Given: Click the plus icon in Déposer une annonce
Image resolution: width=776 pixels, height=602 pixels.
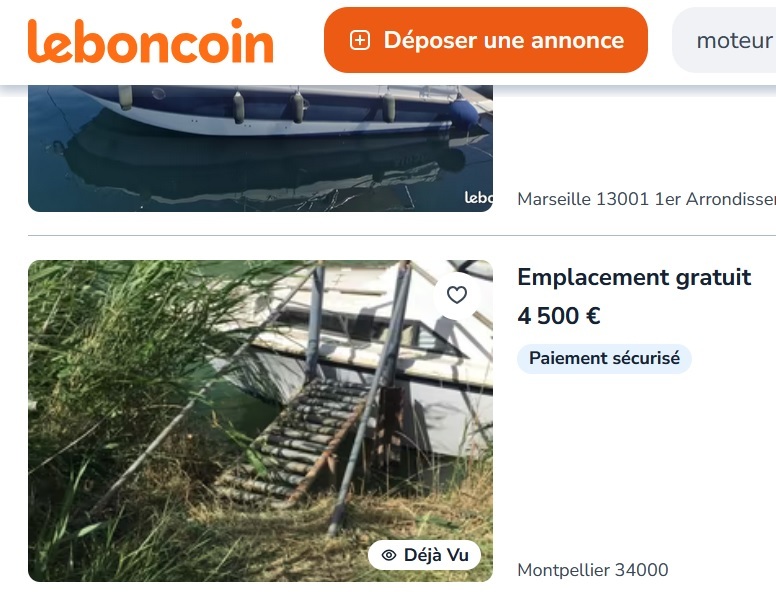Looking at the screenshot, I should 360,41.
